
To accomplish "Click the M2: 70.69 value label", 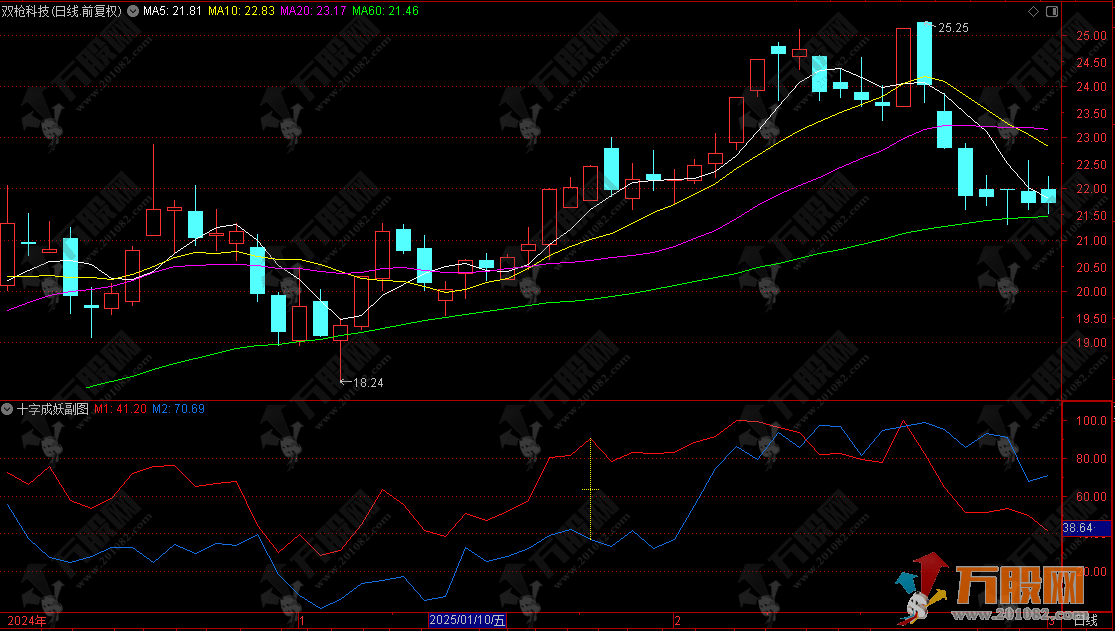I will 178,409.
